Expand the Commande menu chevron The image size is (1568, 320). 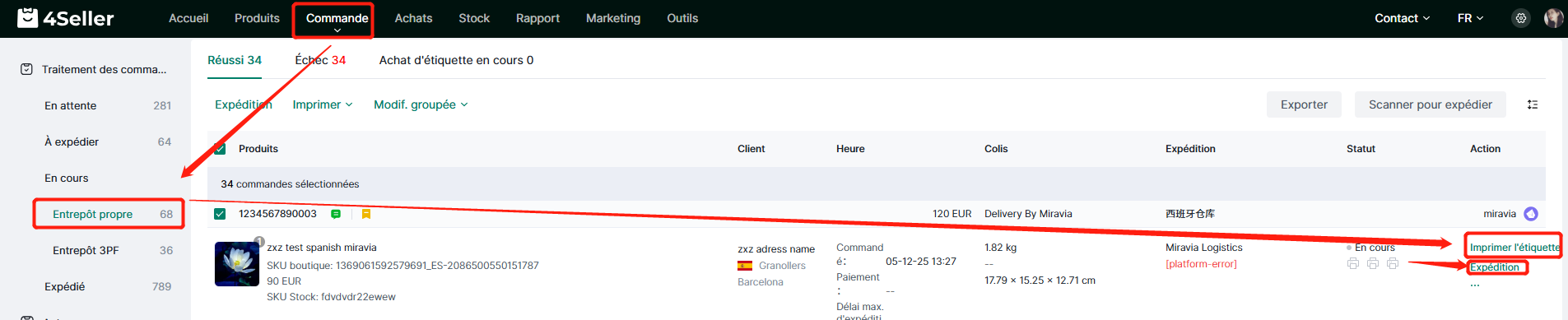tap(337, 30)
